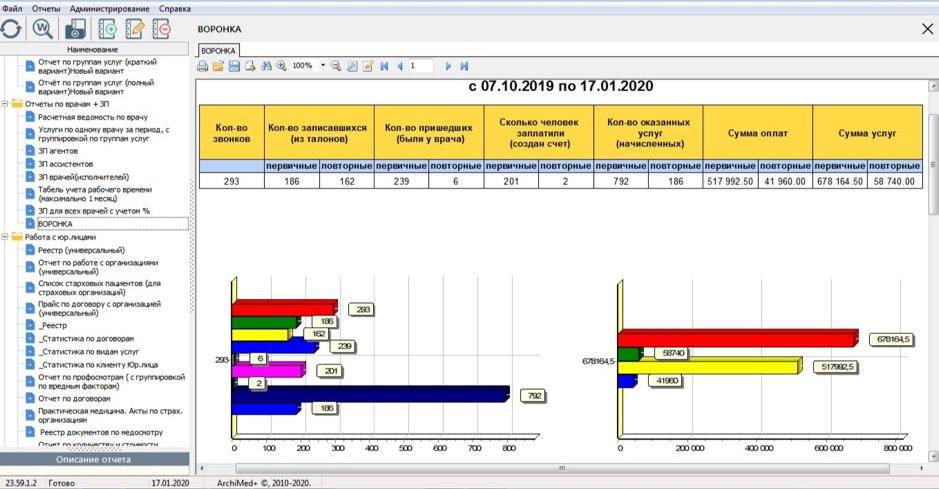The image size is (939, 489).
Task: Find text with binoculars icon
Action: (266, 66)
